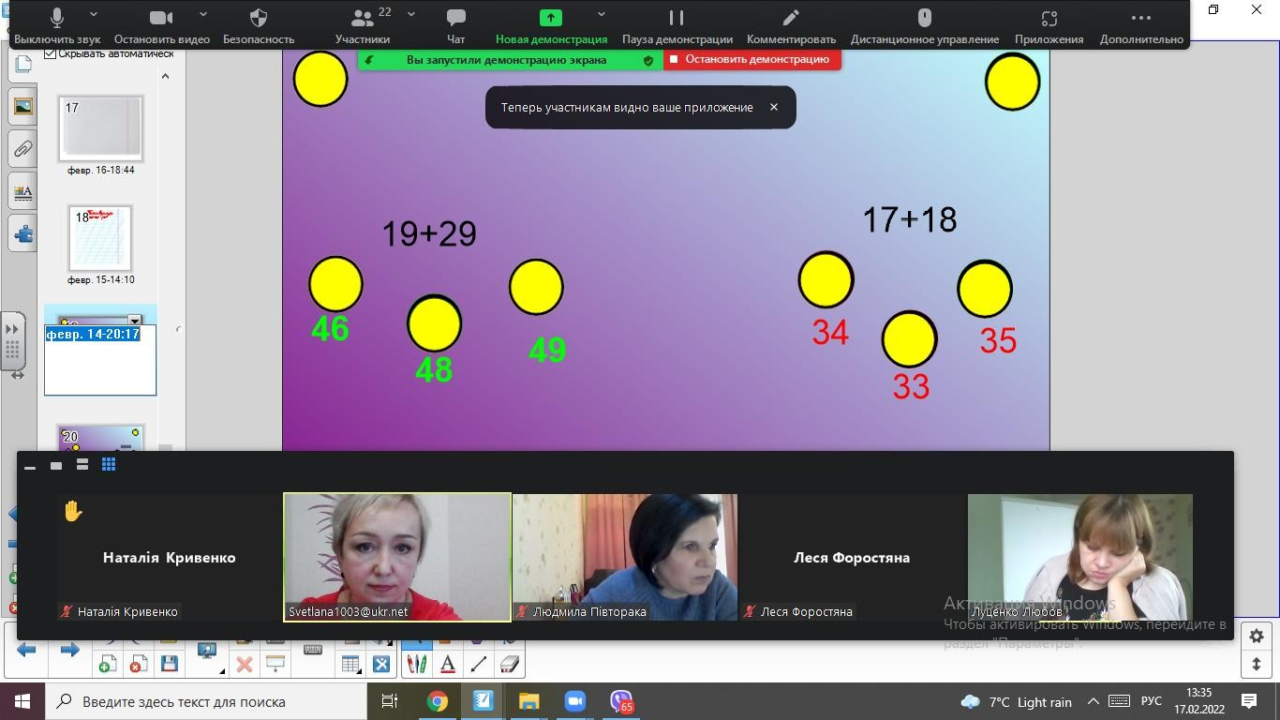The image size is (1280, 720).
Task: Click yellow circle above number 35
Action: (x=985, y=289)
